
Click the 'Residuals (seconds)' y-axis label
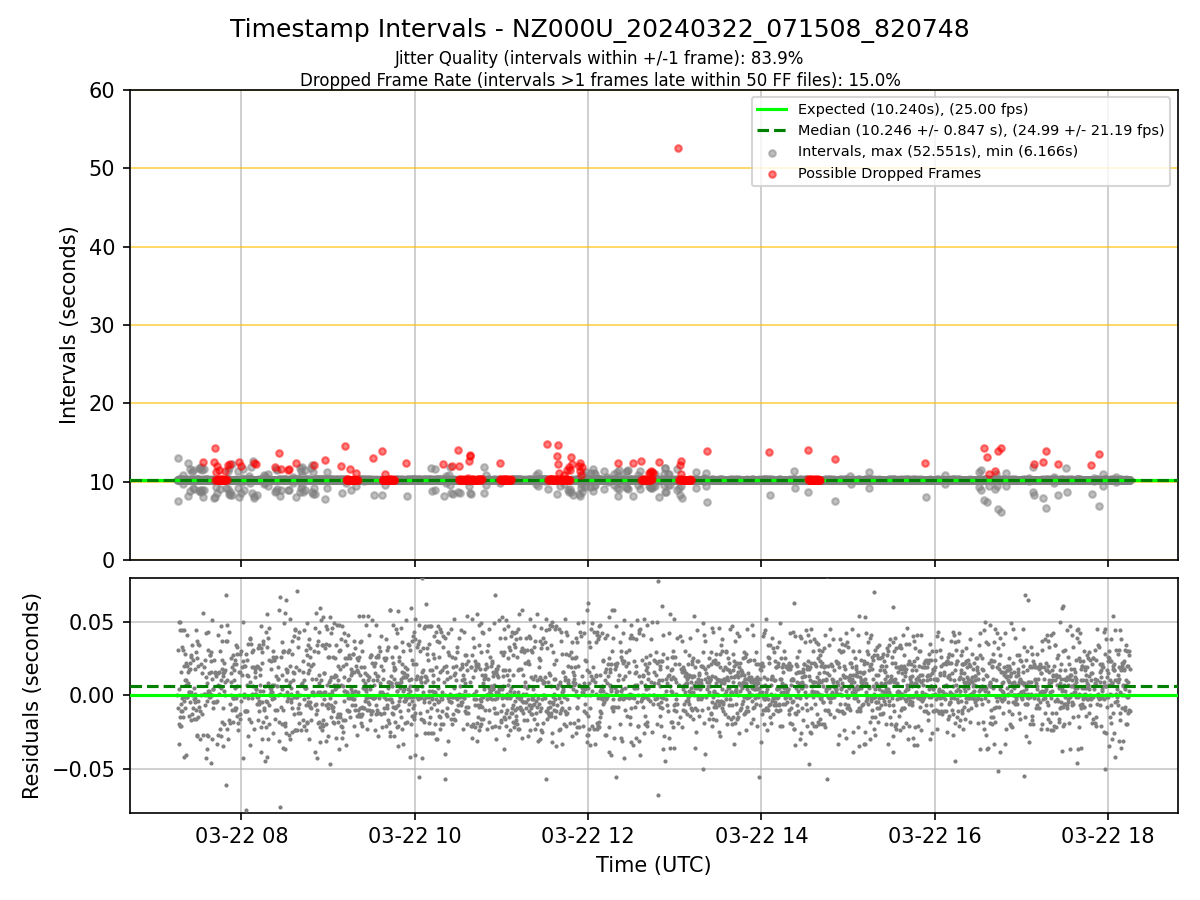pos(31,696)
